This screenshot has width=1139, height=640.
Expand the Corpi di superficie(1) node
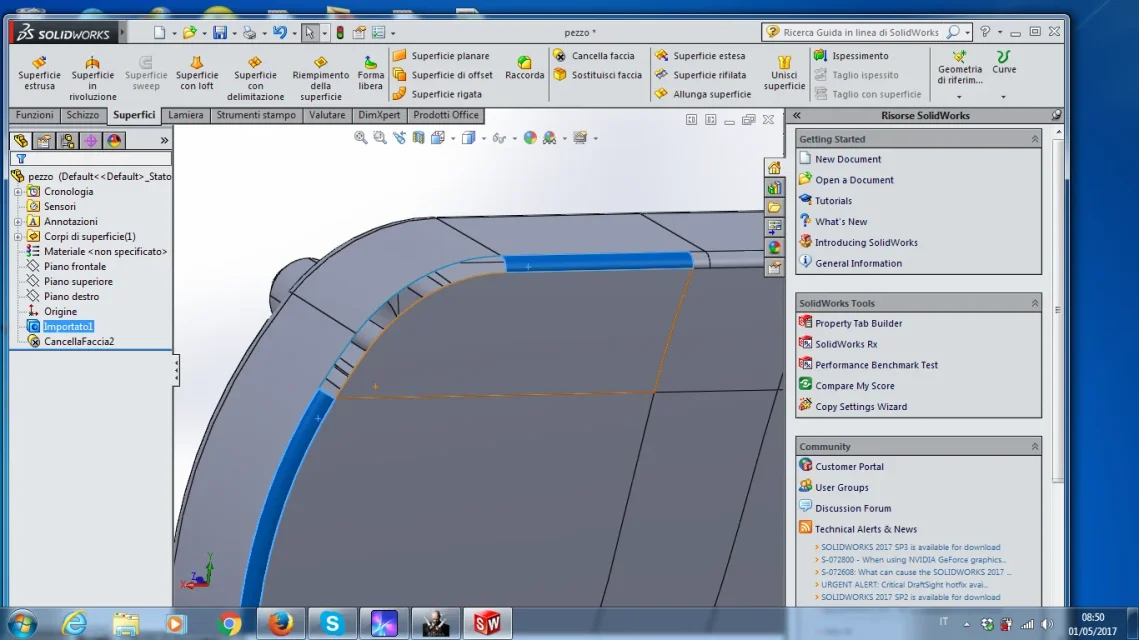pos(18,236)
